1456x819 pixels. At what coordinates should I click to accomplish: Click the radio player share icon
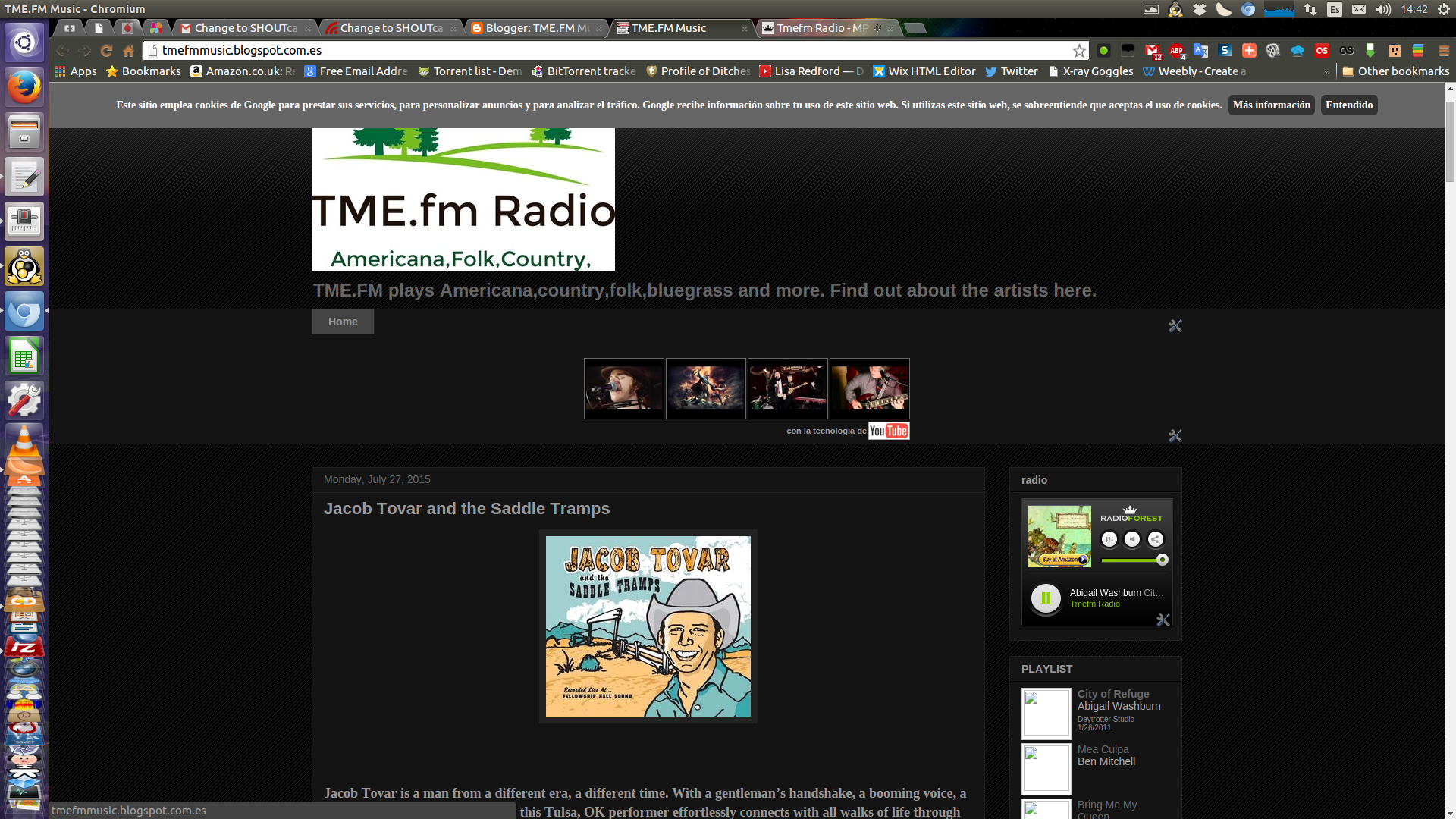point(1155,539)
